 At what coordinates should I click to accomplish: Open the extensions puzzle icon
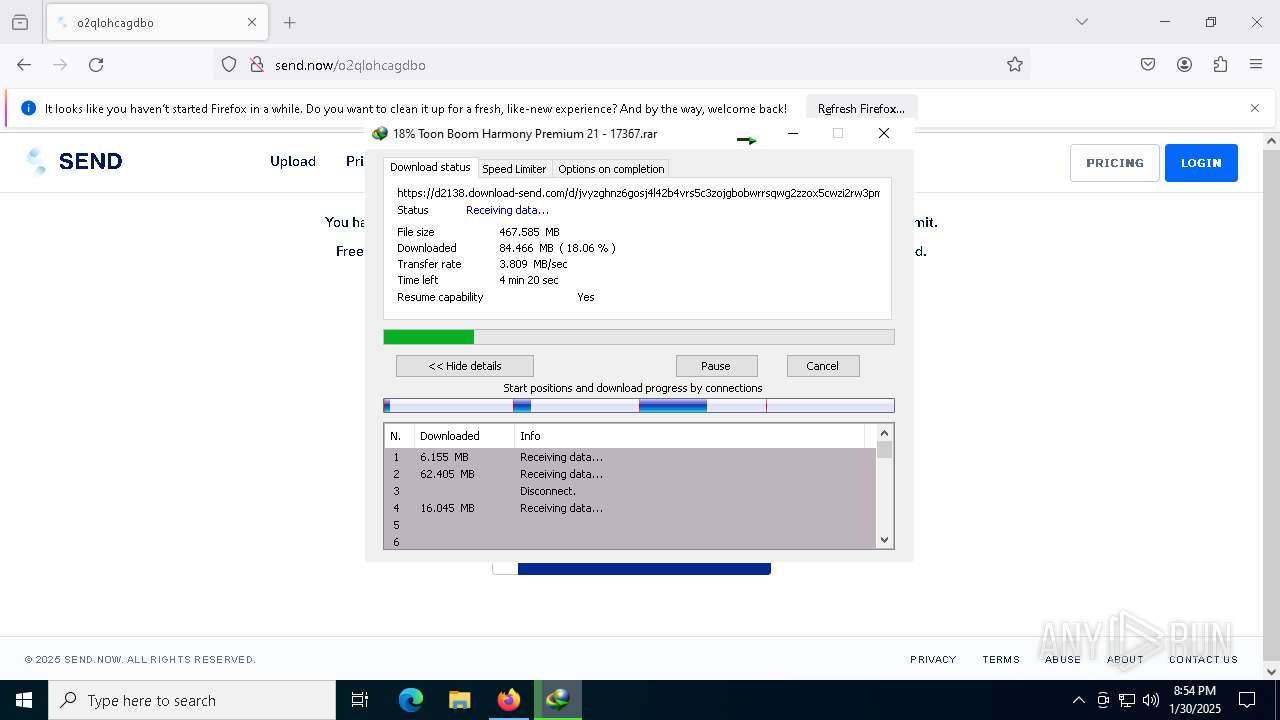[x=1220, y=65]
